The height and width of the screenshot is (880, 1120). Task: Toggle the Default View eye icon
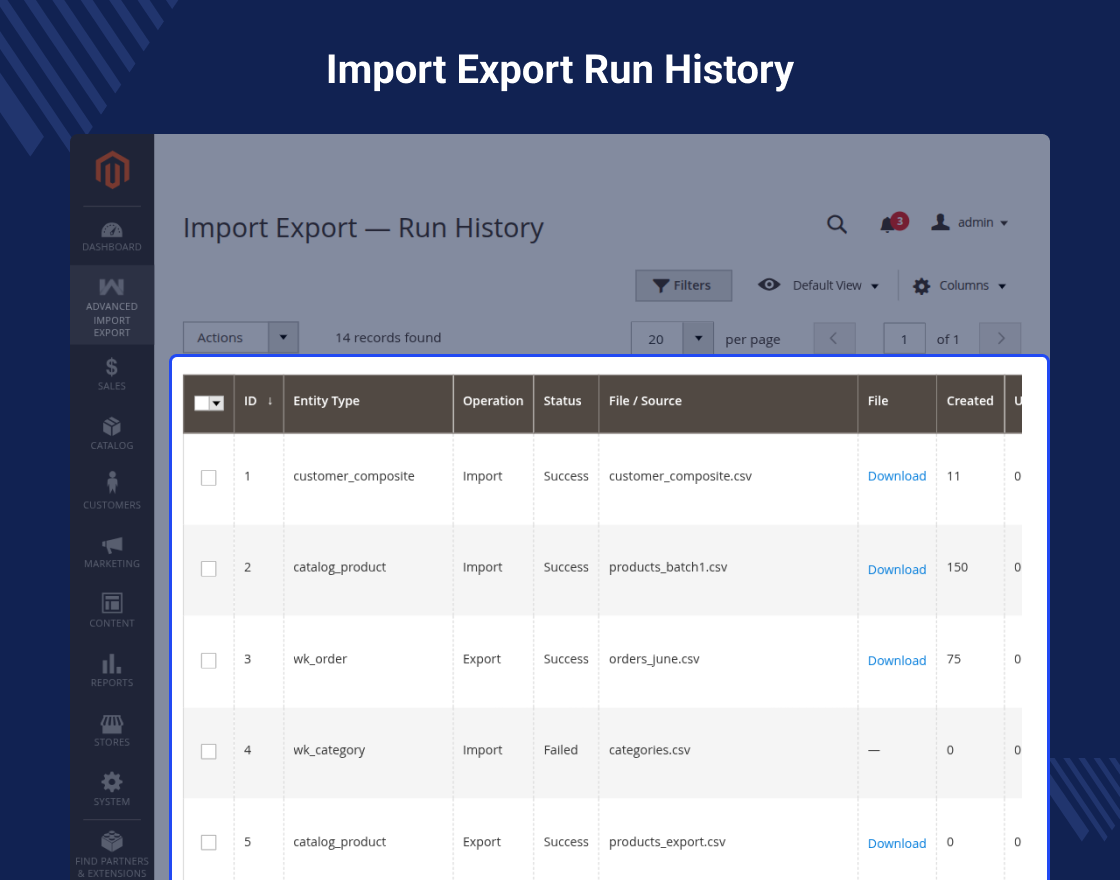[x=769, y=284]
